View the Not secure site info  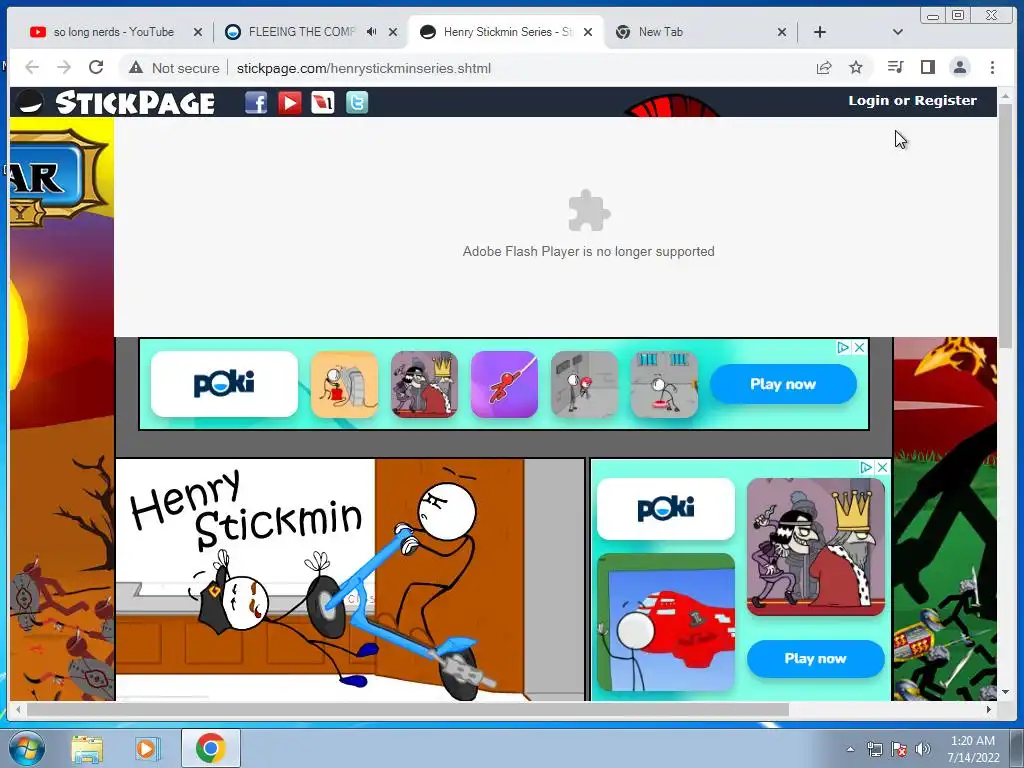pos(174,68)
